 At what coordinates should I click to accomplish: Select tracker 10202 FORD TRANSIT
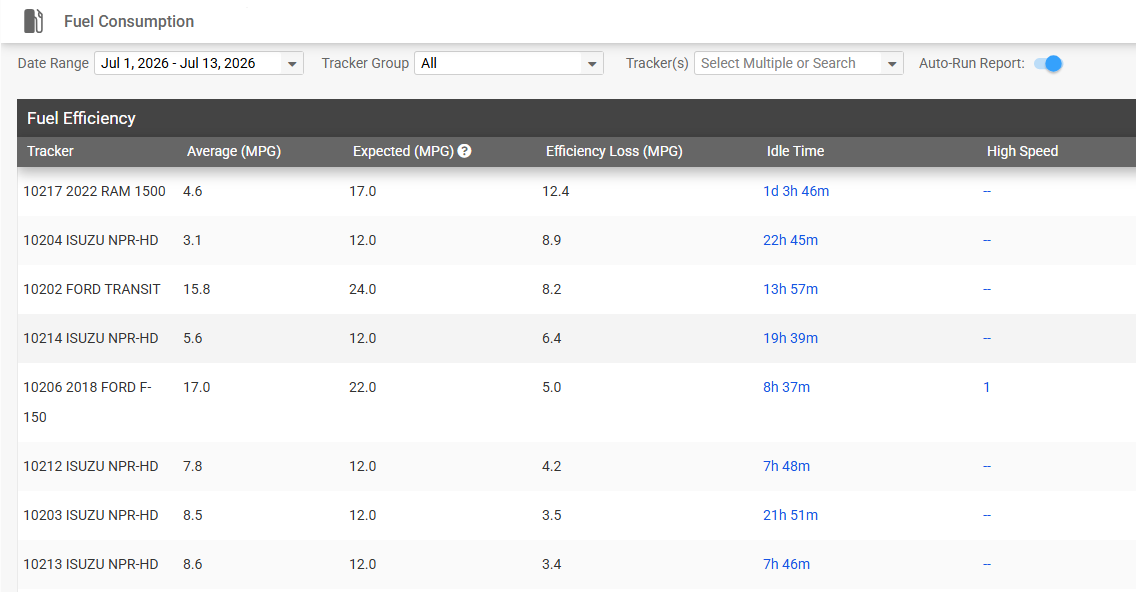coord(91,289)
